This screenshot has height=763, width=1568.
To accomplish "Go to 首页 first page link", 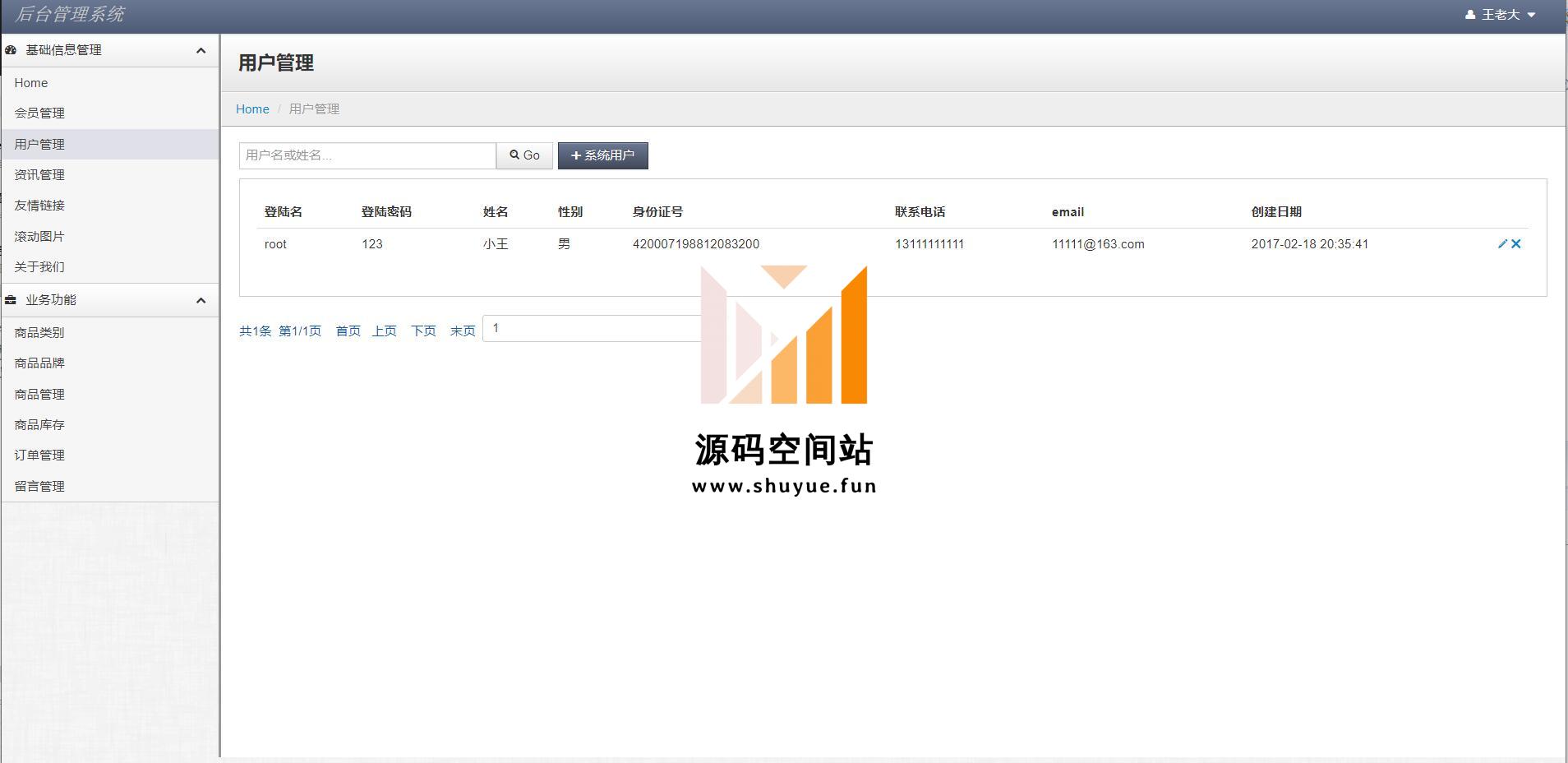I will click(348, 331).
